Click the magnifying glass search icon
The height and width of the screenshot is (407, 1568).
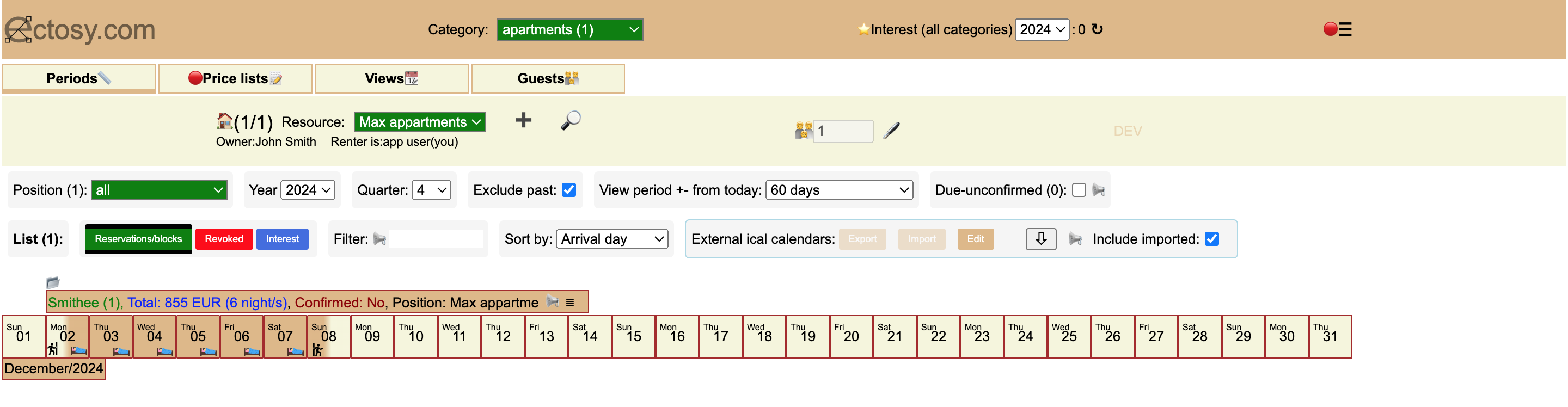point(569,120)
